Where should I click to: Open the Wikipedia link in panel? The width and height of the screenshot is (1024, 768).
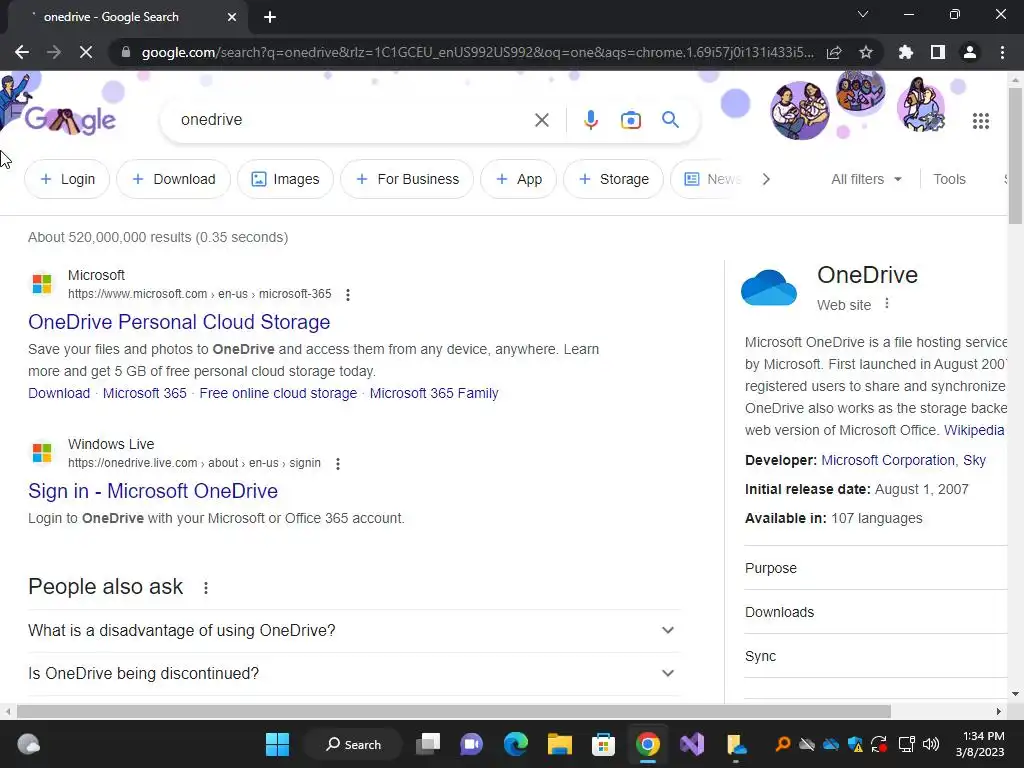pos(974,430)
